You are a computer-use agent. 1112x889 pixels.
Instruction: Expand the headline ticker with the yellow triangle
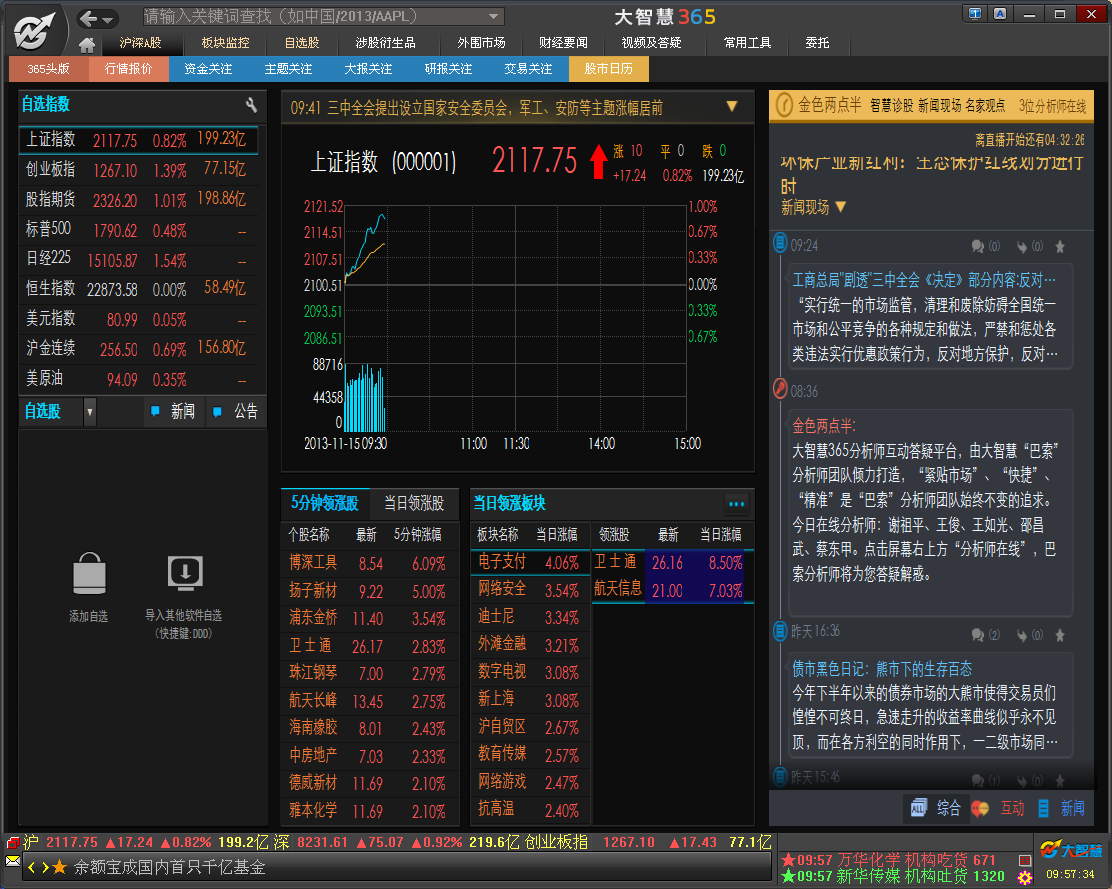pos(731,107)
